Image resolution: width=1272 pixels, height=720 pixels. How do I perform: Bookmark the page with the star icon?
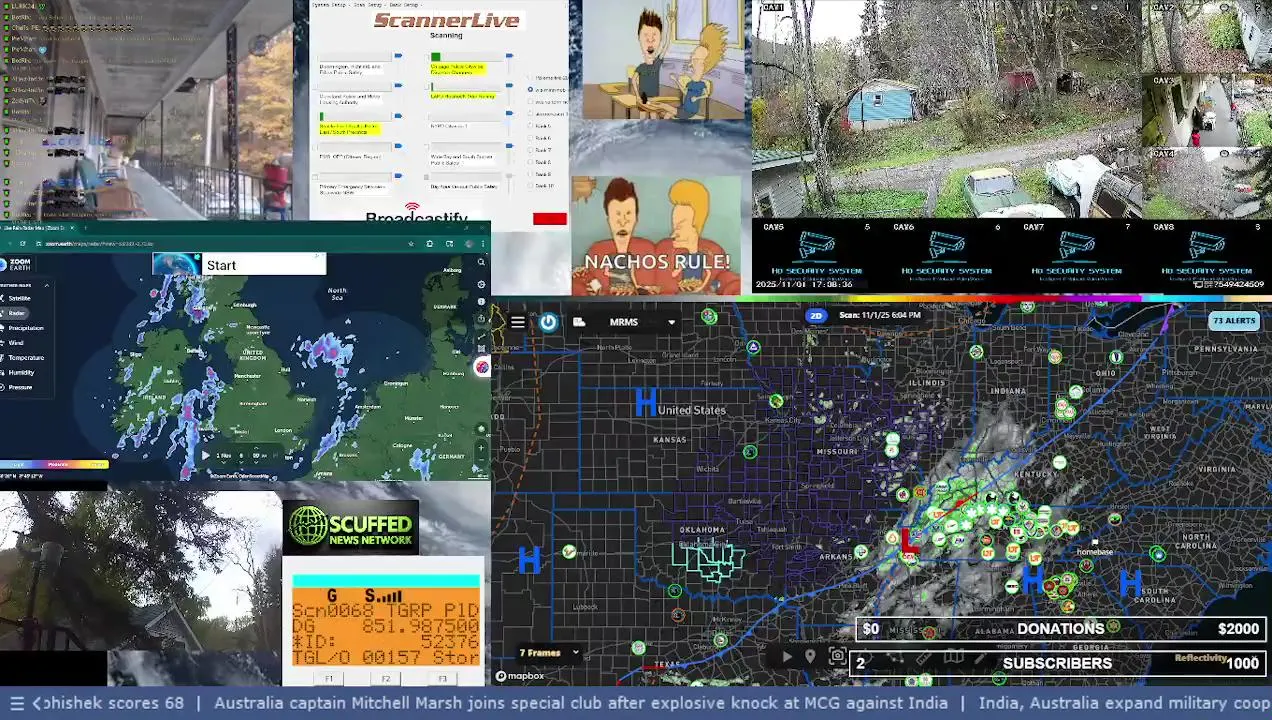tap(411, 243)
